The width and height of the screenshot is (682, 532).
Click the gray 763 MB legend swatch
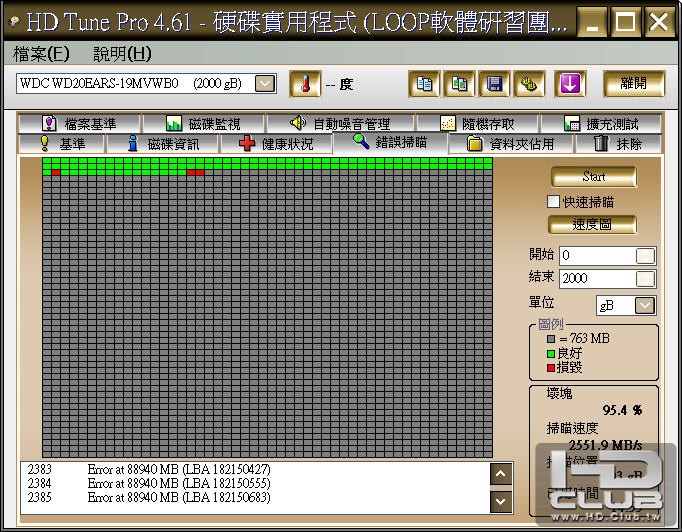[x=551, y=338]
